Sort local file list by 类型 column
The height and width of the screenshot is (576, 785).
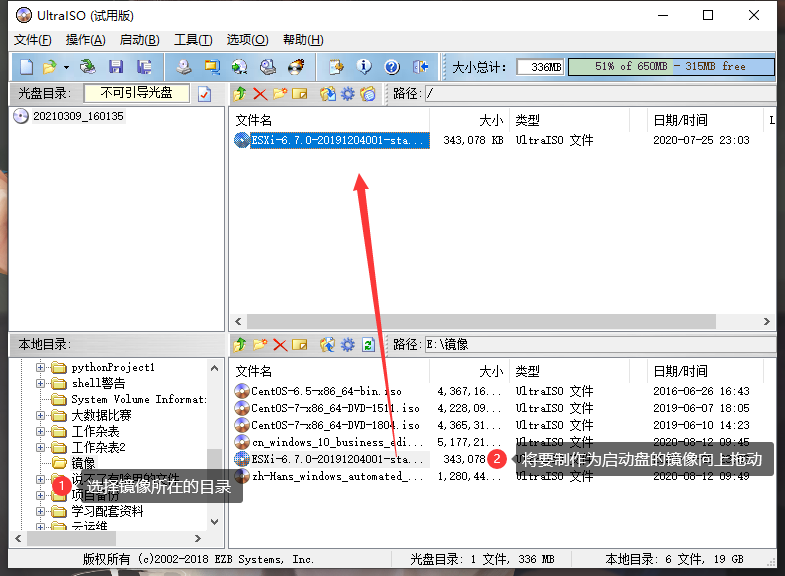pos(528,372)
